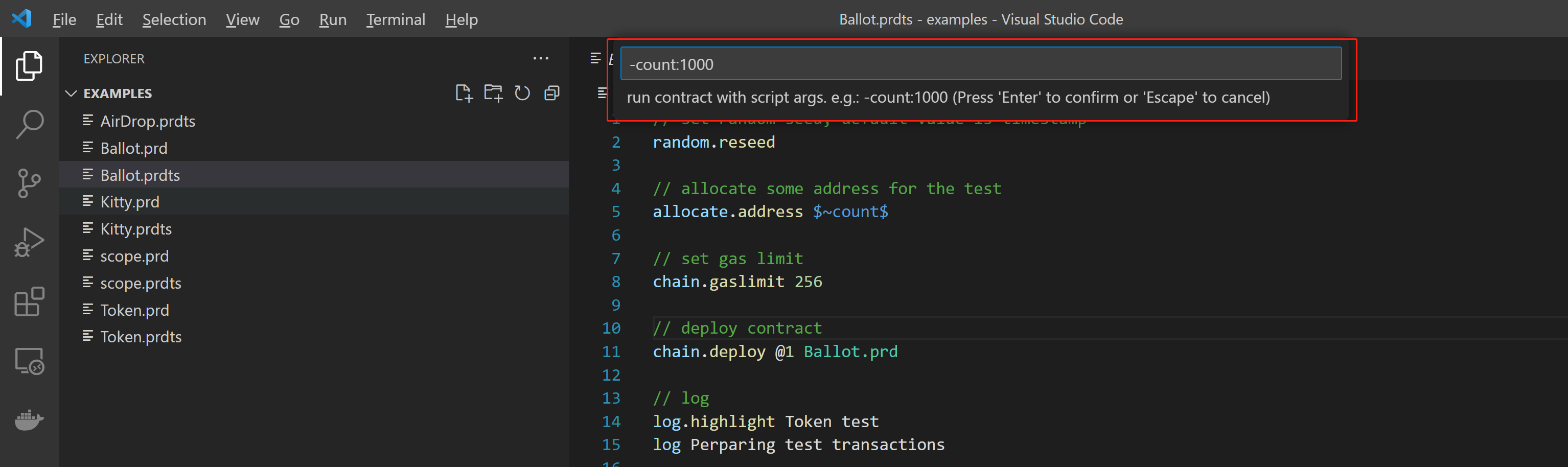Open the Run and Debug view
The width and height of the screenshot is (1568, 467).
29,242
